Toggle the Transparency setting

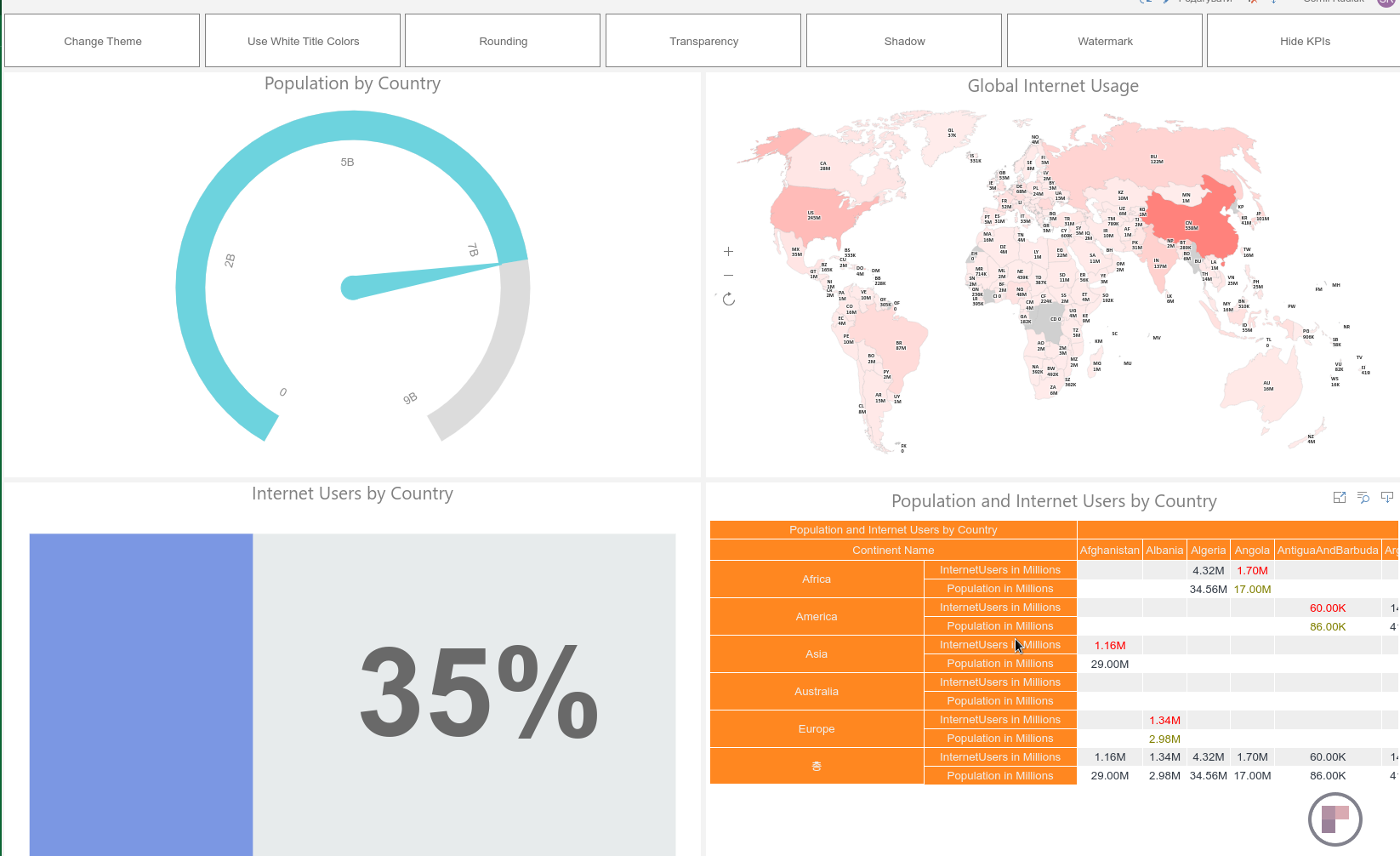(x=703, y=41)
